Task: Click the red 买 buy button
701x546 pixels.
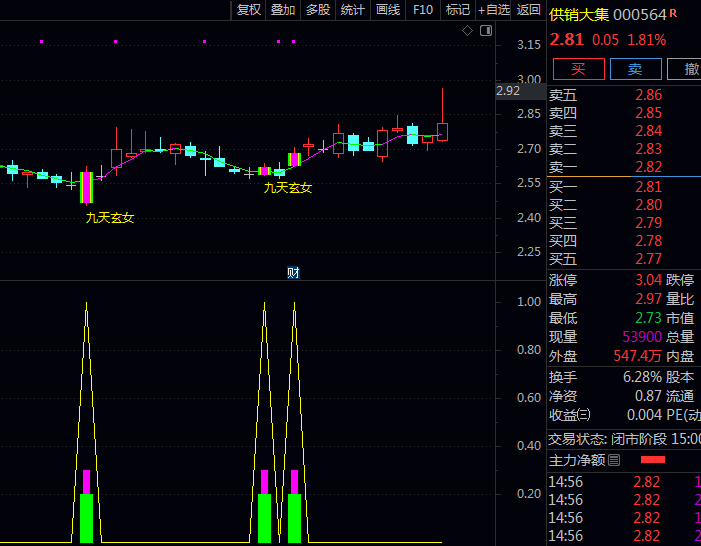Action: click(x=579, y=69)
